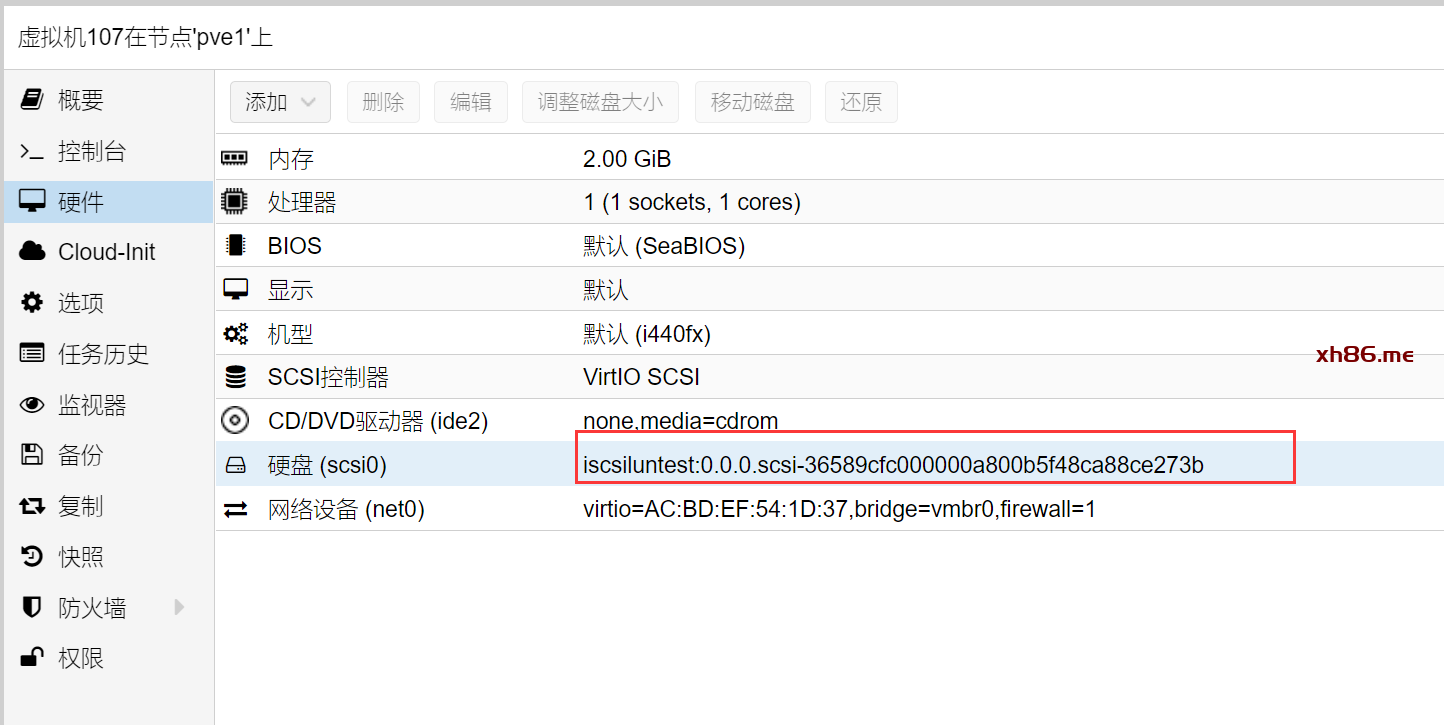Click the 移动磁盘 button

point(752,102)
